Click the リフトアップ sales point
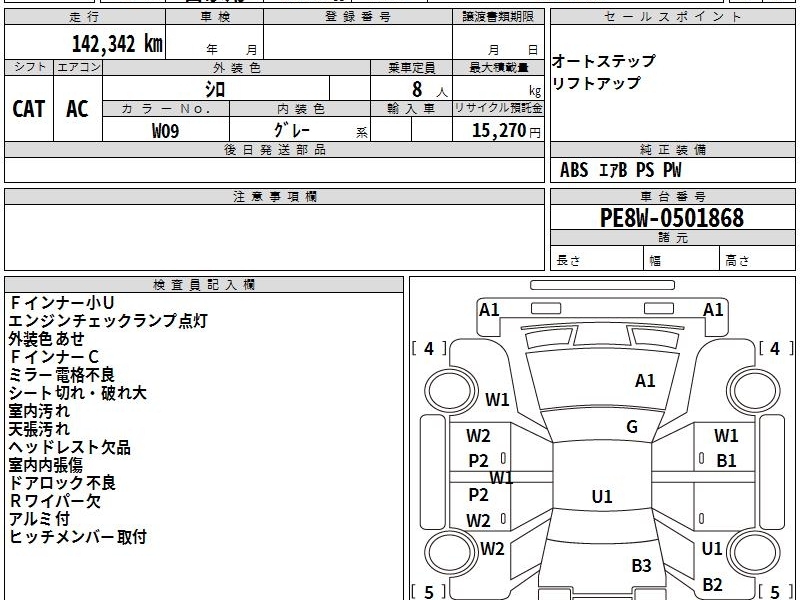800x600 pixels. pyautogui.click(x=596, y=83)
